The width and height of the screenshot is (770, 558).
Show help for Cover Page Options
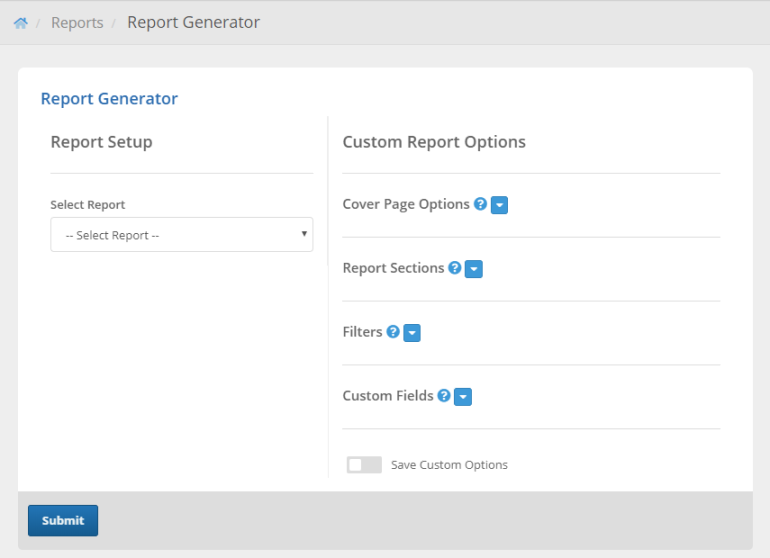tap(480, 204)
